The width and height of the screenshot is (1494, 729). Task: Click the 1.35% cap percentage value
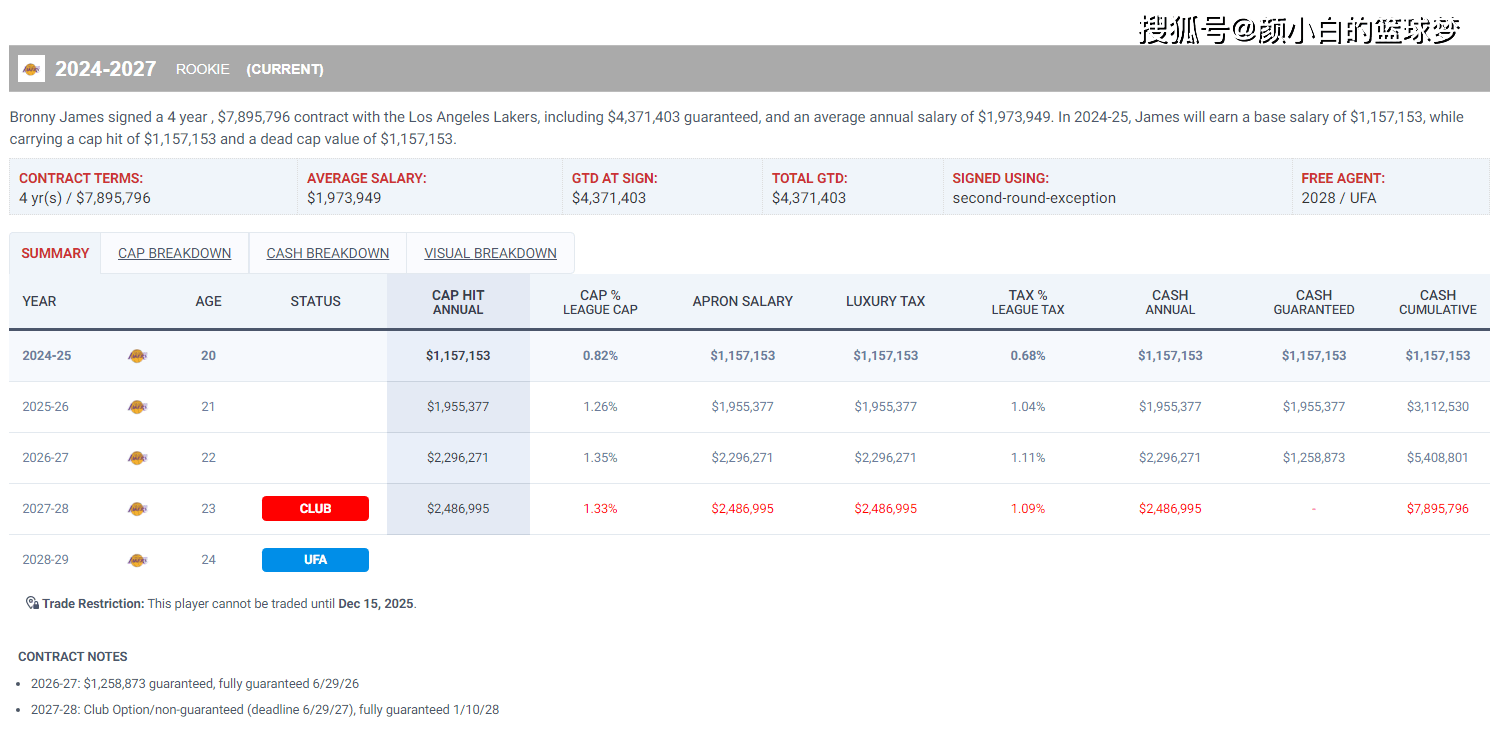600,458
